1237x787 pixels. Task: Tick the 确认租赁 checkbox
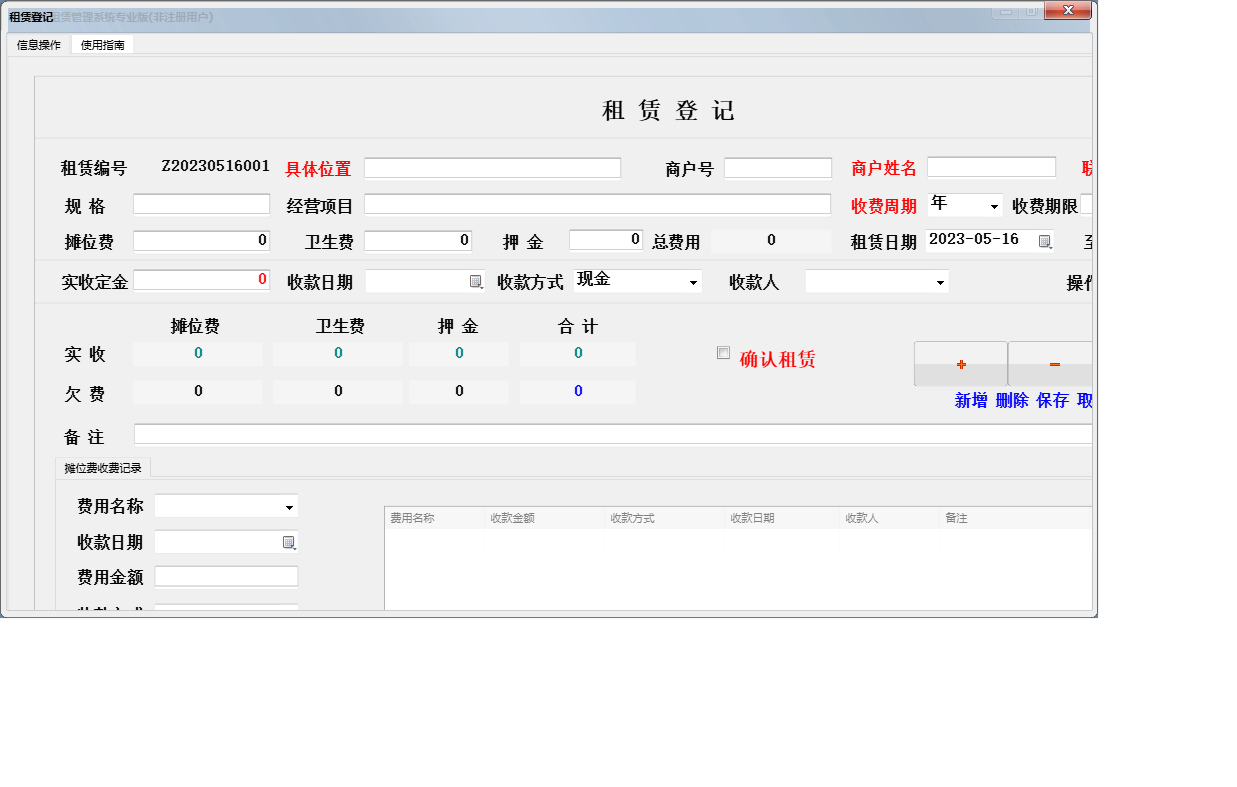tap(723, 352)
